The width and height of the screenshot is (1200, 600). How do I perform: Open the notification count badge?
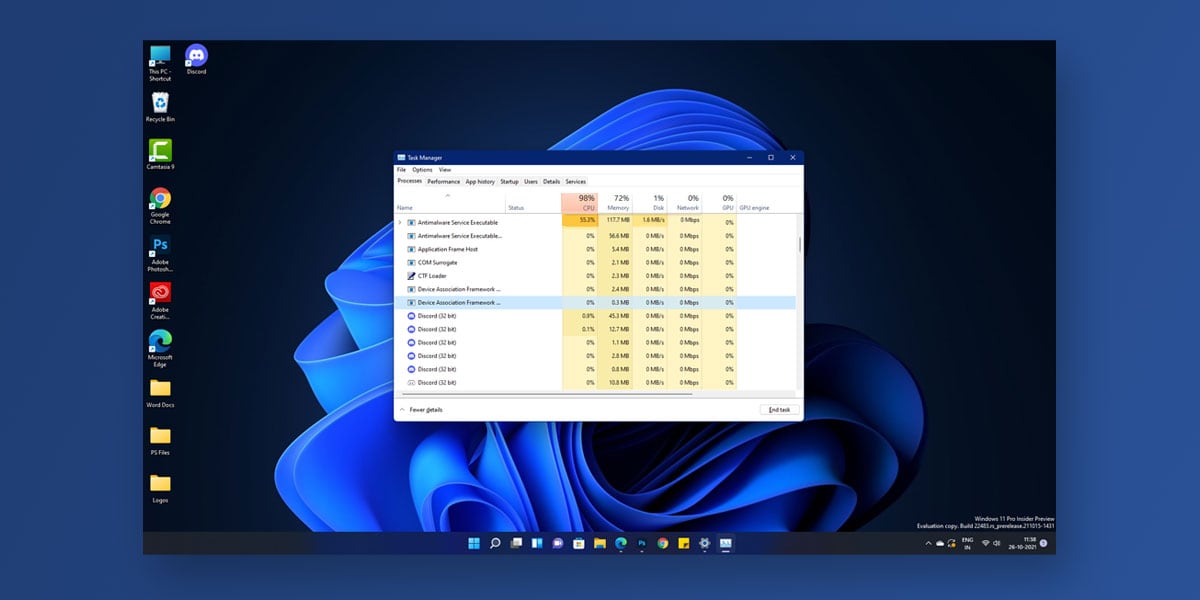tap(1044, 543)
